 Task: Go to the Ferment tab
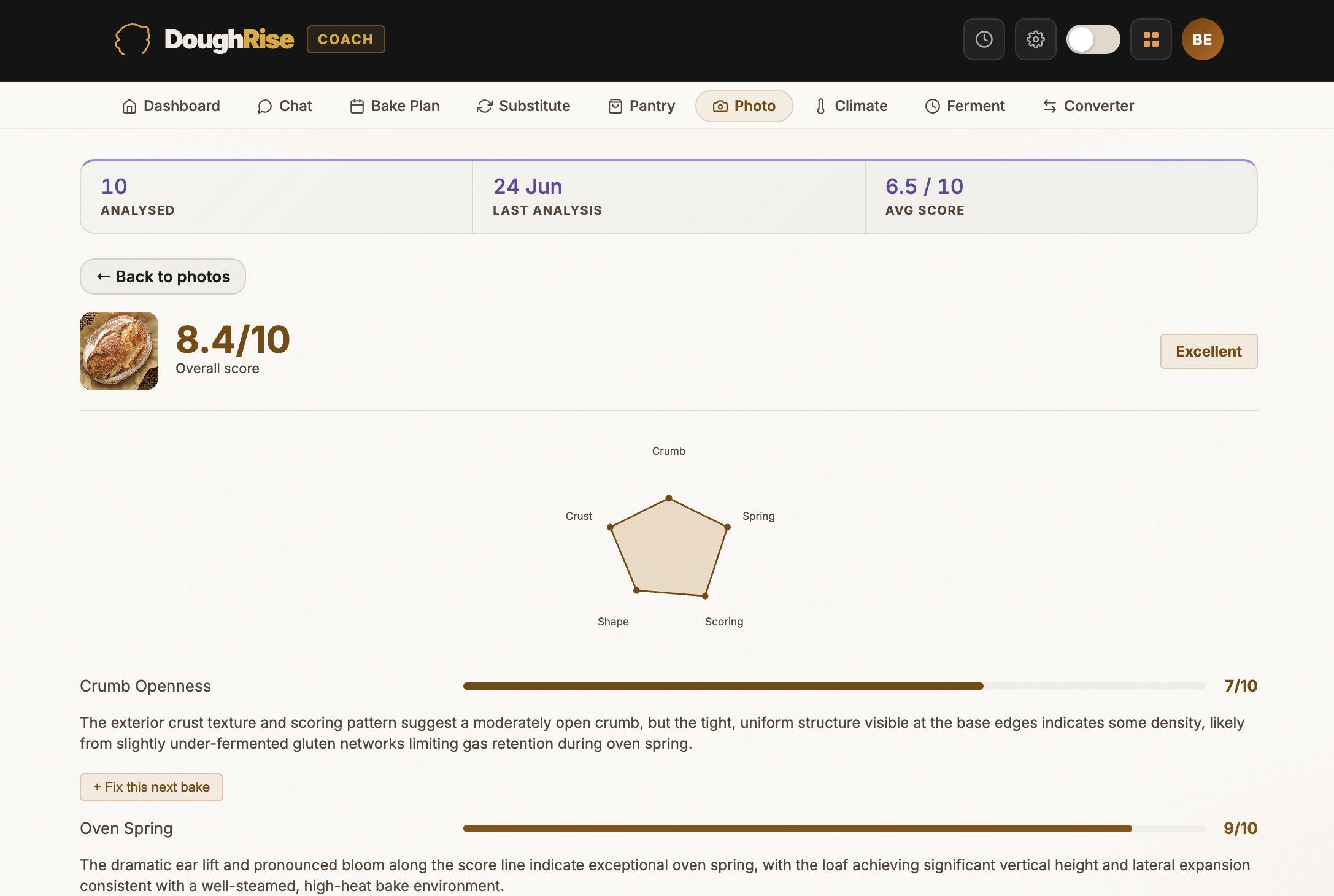pyautogui.click(x=965, y=106)
